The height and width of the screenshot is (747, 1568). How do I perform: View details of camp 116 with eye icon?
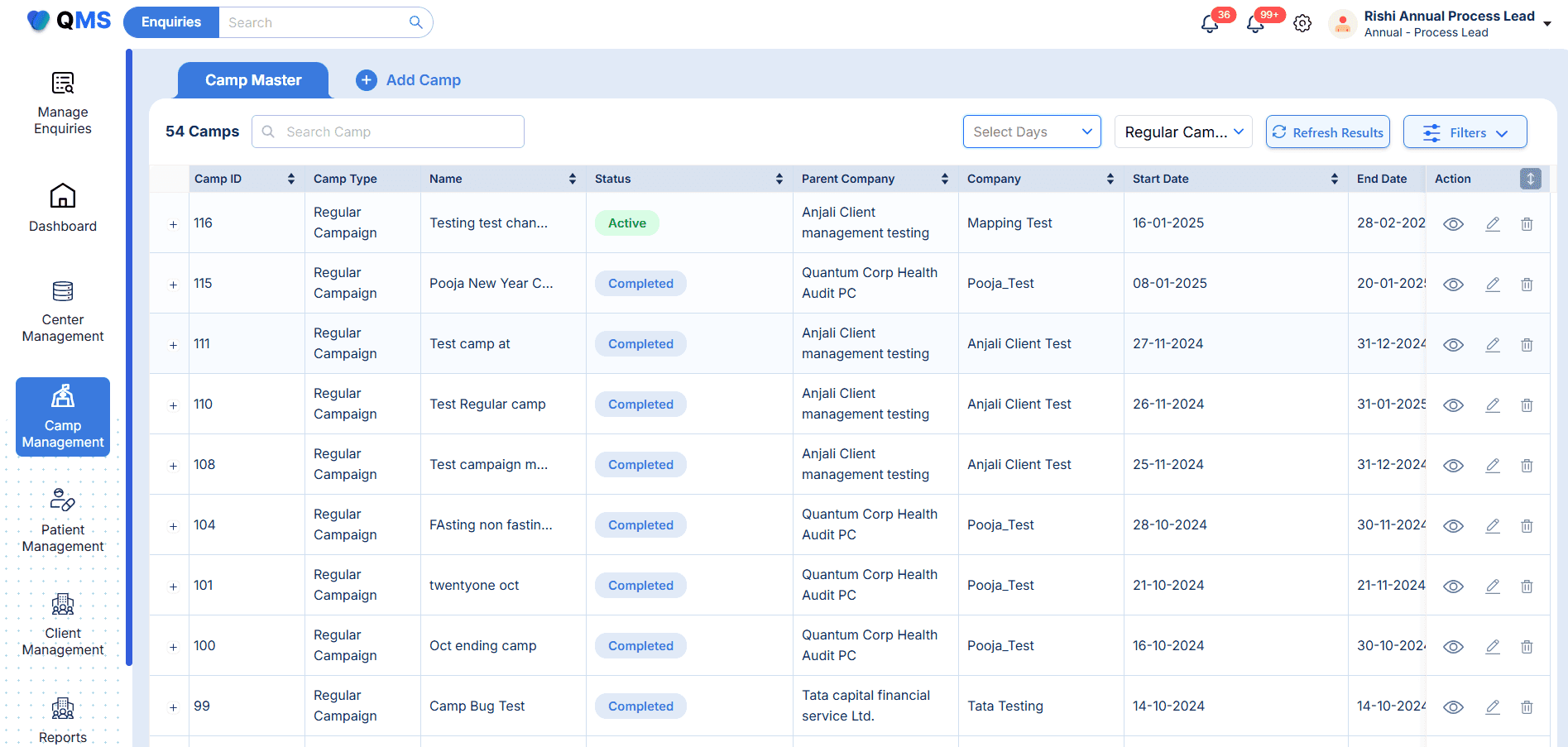click(1453, 224)
